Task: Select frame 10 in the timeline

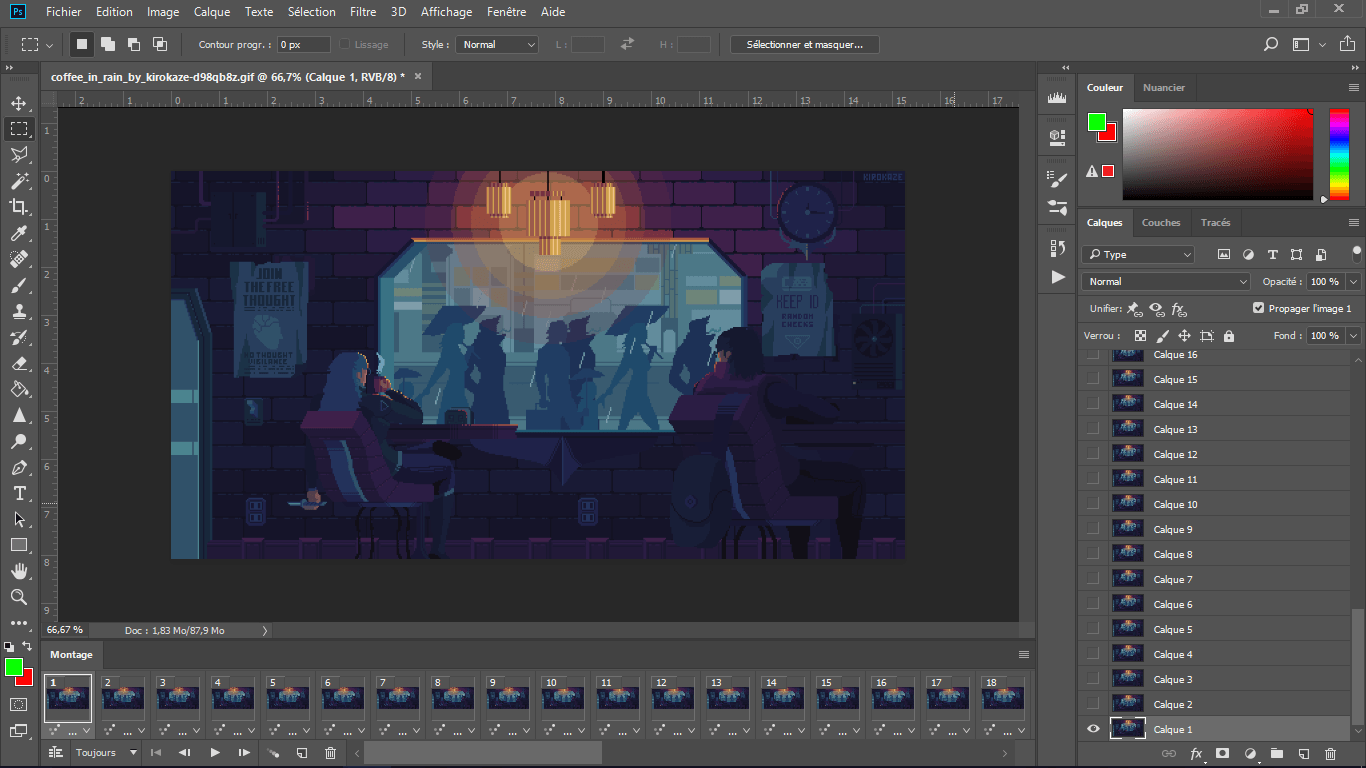Action: tap(563, 697)
